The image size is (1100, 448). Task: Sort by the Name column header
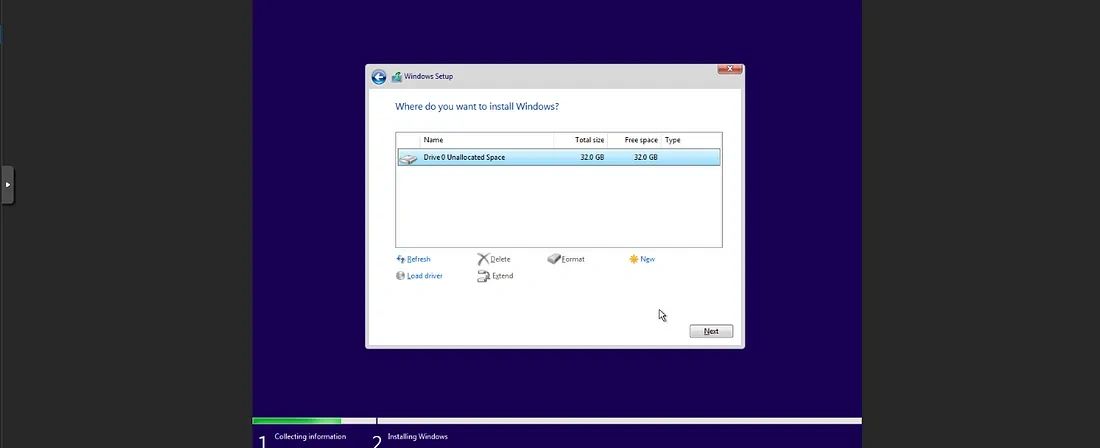(x=433, y=140)
